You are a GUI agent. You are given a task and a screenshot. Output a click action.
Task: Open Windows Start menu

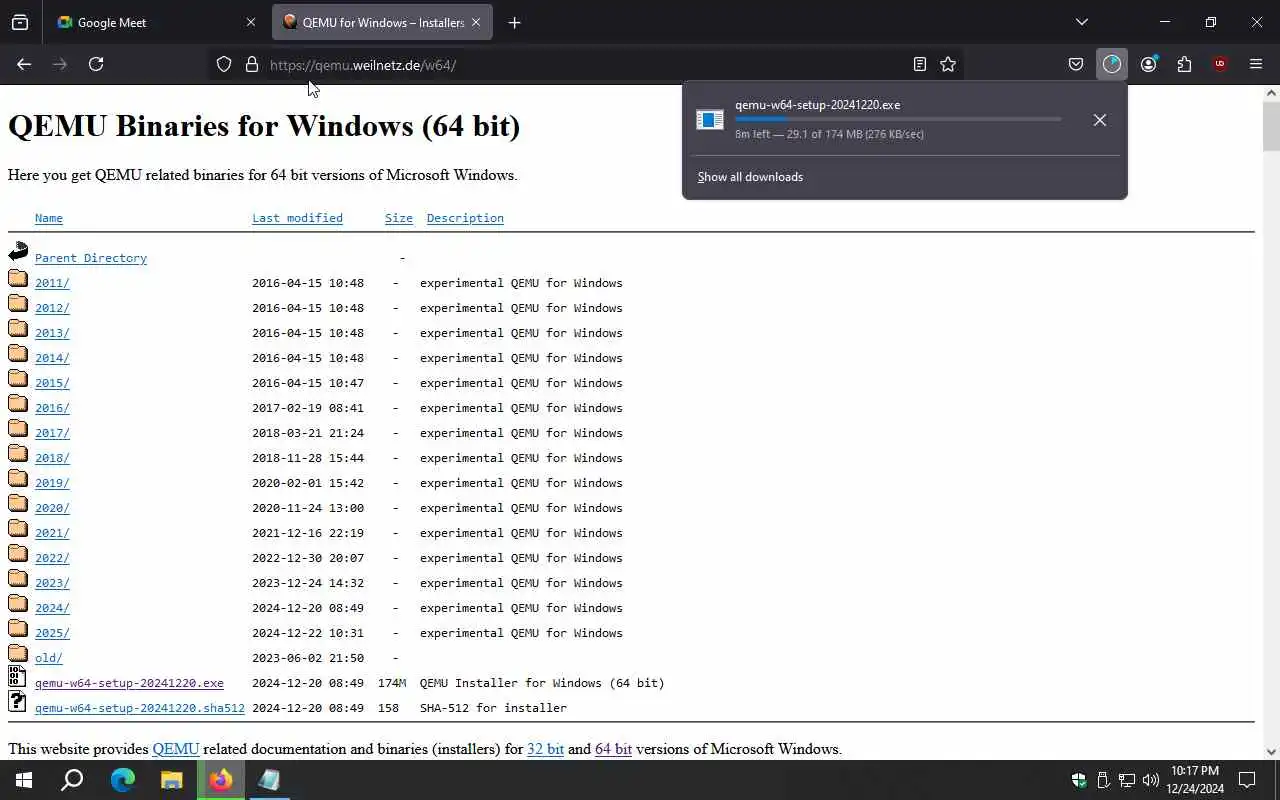click(24, 780)
